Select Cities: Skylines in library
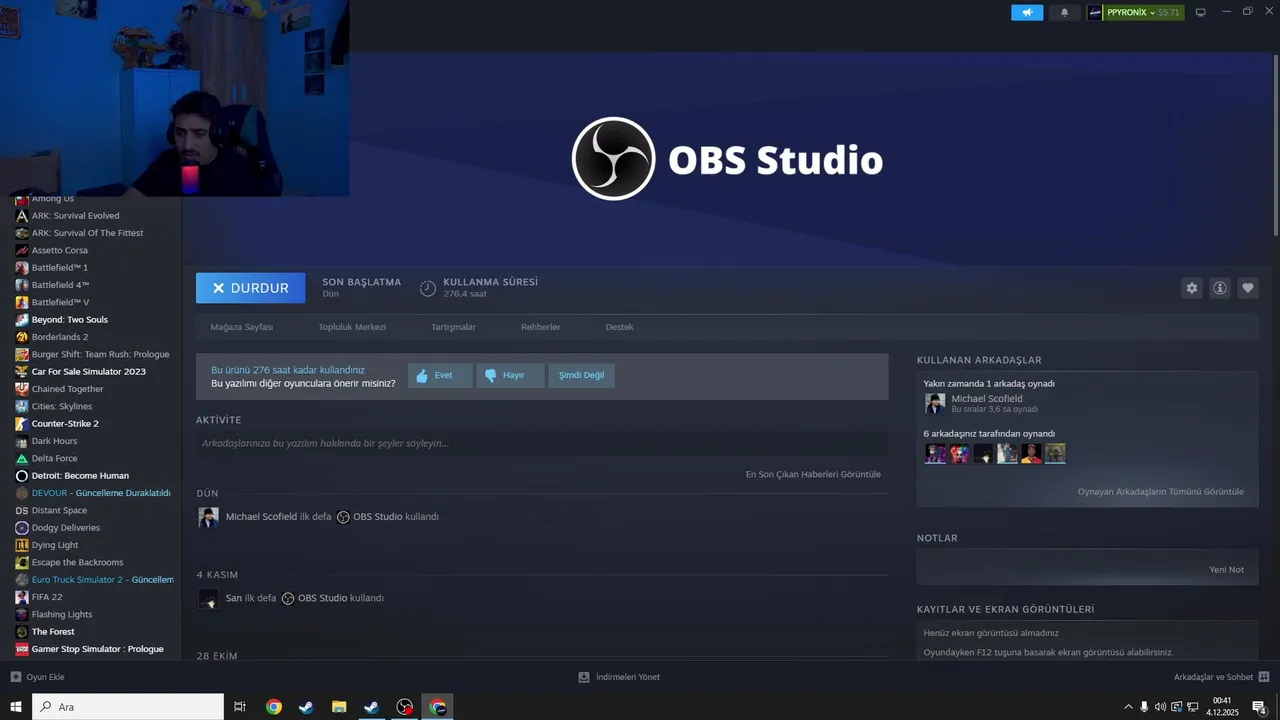Image resolution: width=1280 pixels, height=720 pixels. point(61,406)
